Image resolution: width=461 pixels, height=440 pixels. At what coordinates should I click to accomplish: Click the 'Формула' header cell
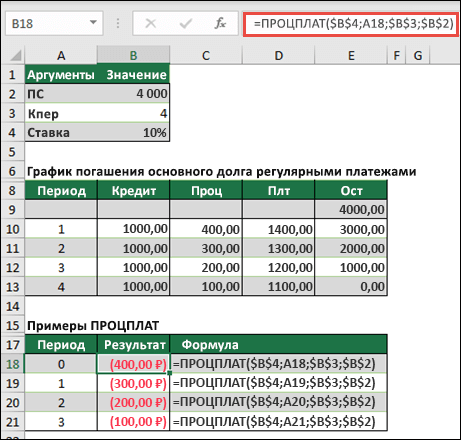(x=279, y=345)
